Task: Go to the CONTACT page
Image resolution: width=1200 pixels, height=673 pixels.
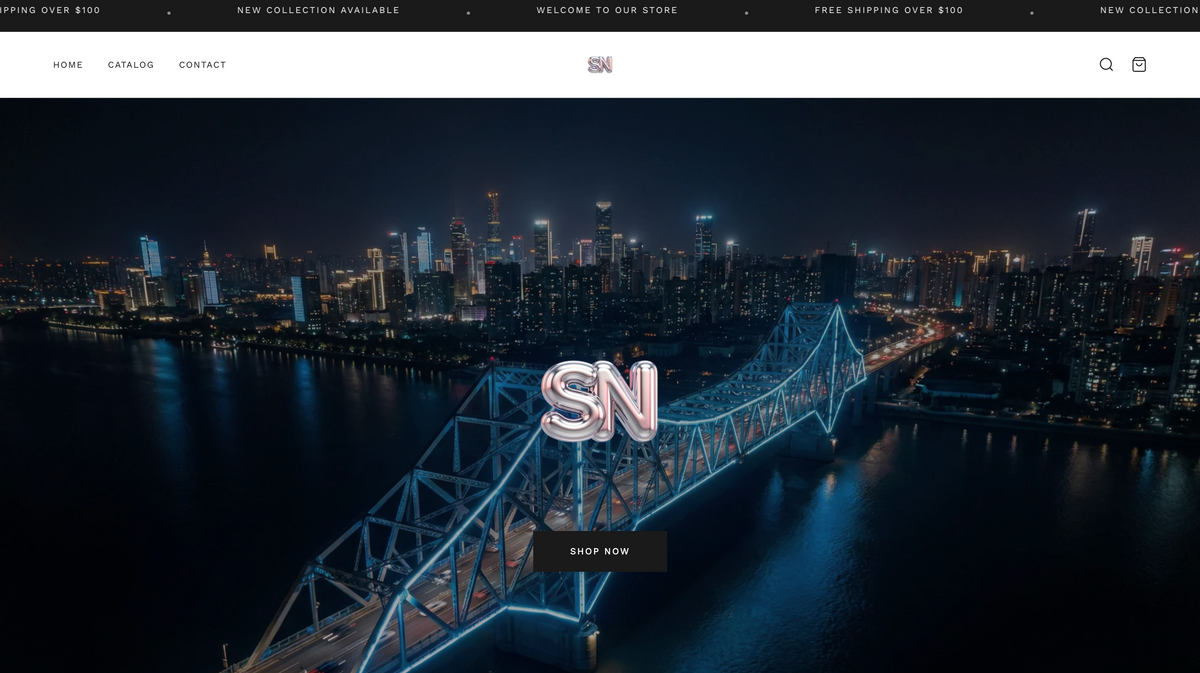Action: [202, 64]
